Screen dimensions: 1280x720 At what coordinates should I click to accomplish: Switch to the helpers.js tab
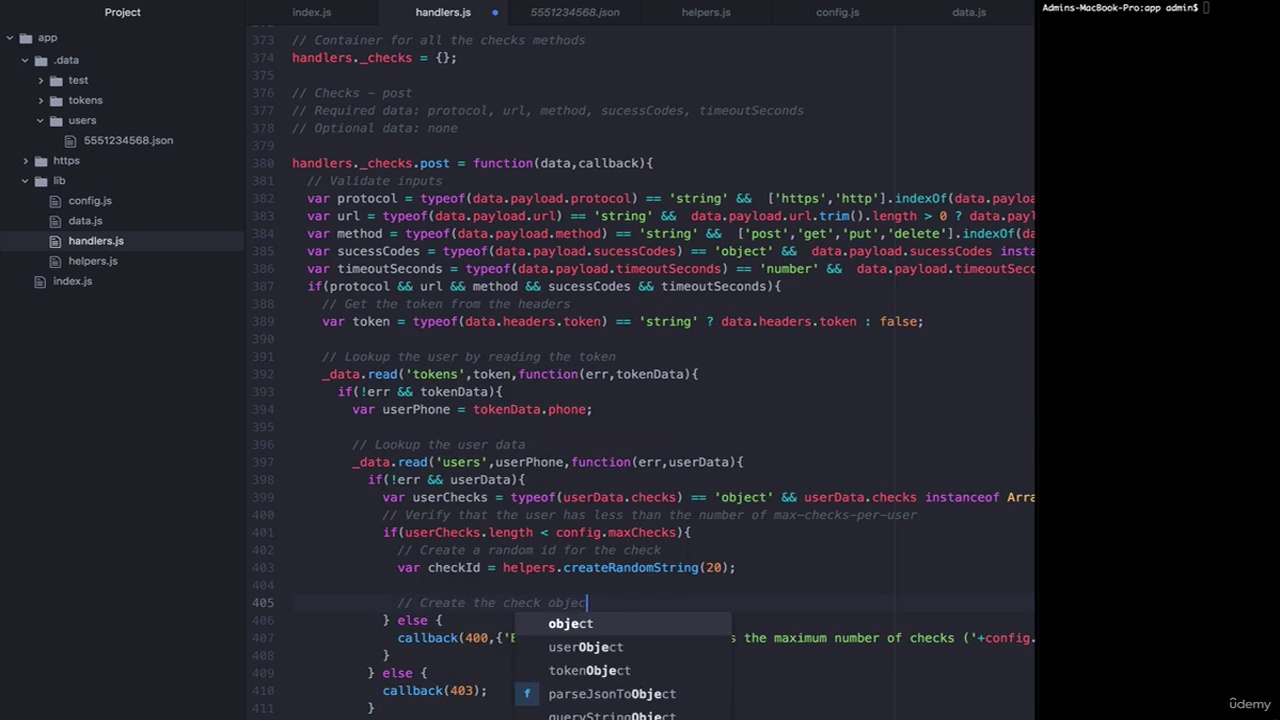click(x=706, y=12)
